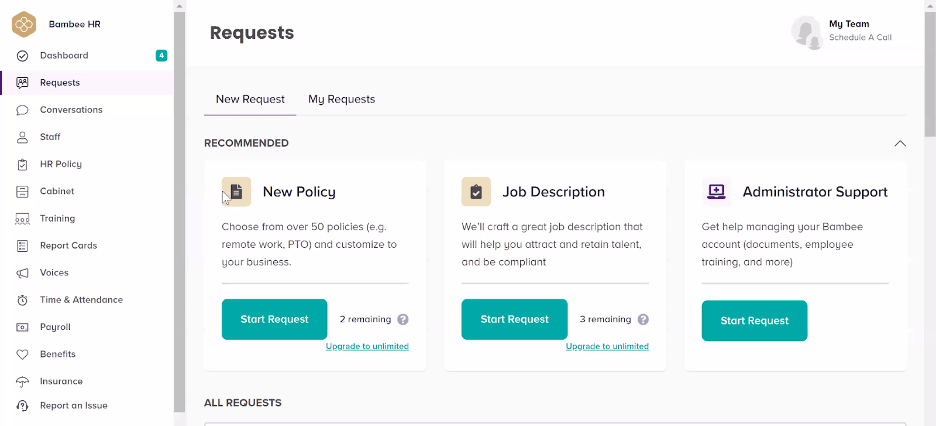Viewport: 936px width, 426px height.
Task: Open the Conversations speech bubble icon
Action: (22, 110)
